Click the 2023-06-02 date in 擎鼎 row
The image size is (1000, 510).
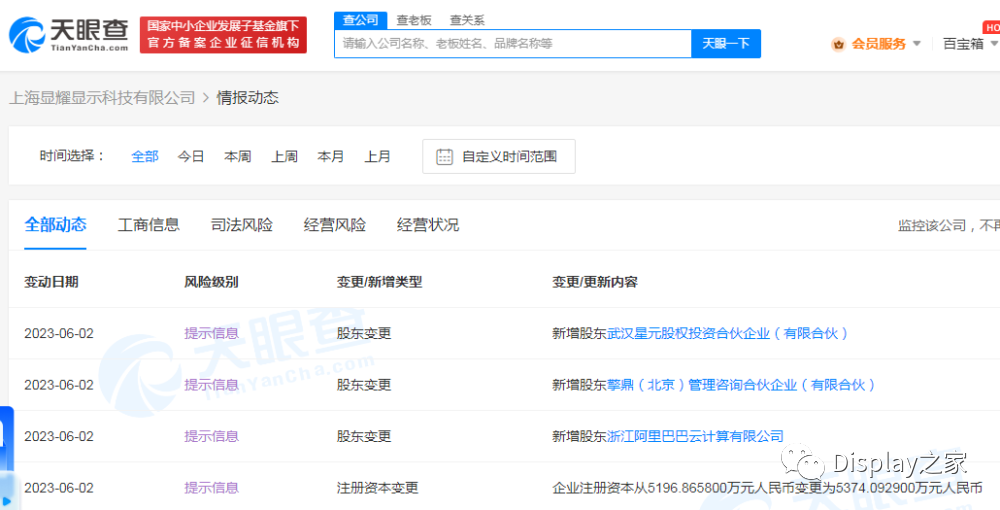[59, 385]
